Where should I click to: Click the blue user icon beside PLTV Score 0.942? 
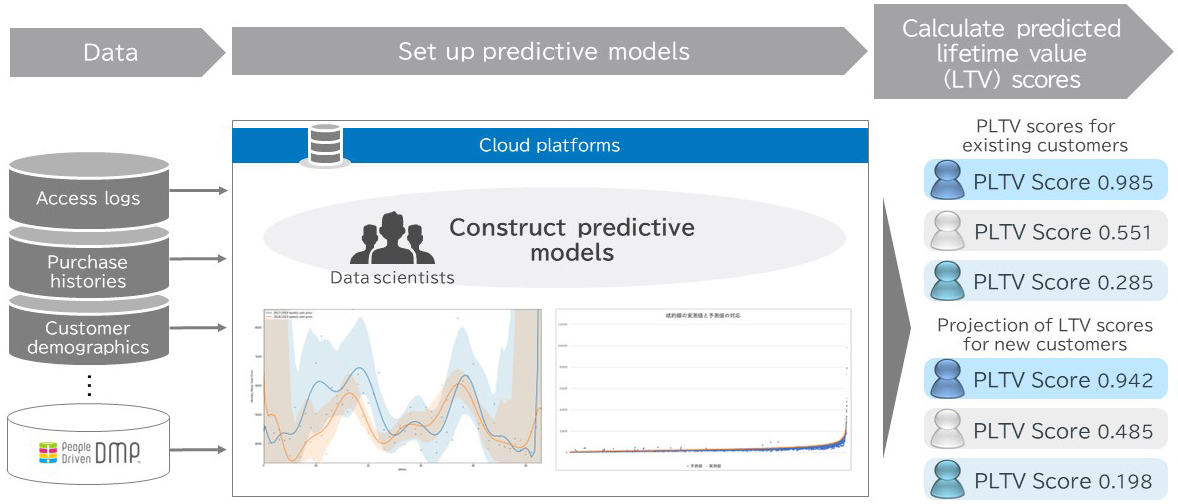(947, 380)
